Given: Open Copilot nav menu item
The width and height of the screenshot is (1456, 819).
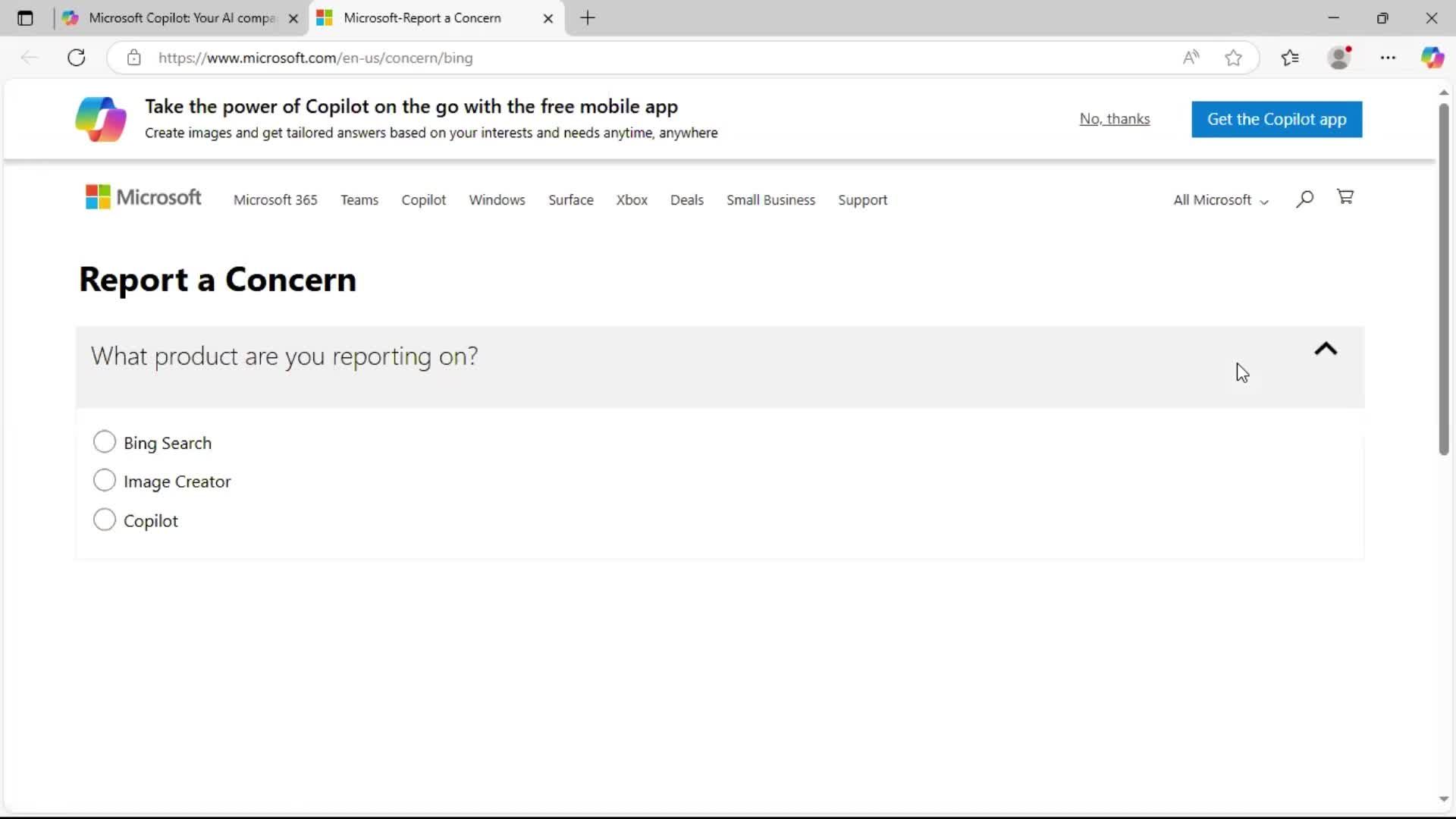Looking at the screenshot, I should [x=424, y=200].
